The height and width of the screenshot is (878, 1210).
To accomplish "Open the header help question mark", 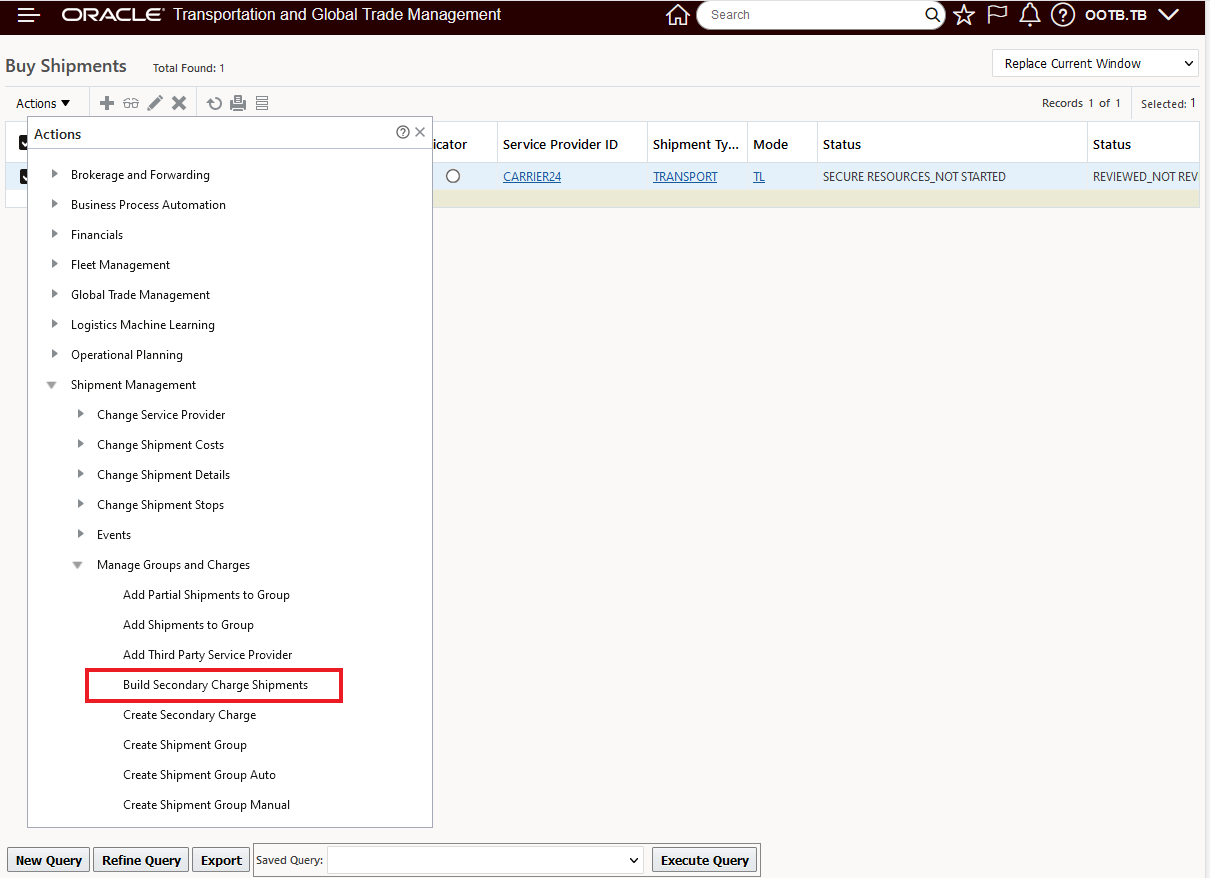I will pyautogui.click(x=1063, y=15).
